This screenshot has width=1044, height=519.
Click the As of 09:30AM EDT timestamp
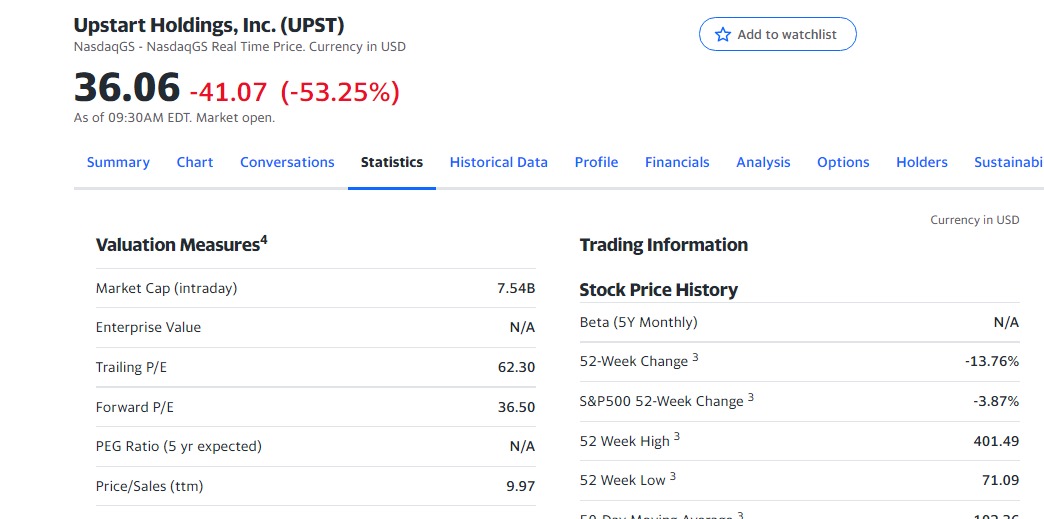click(x=174, y=118)
